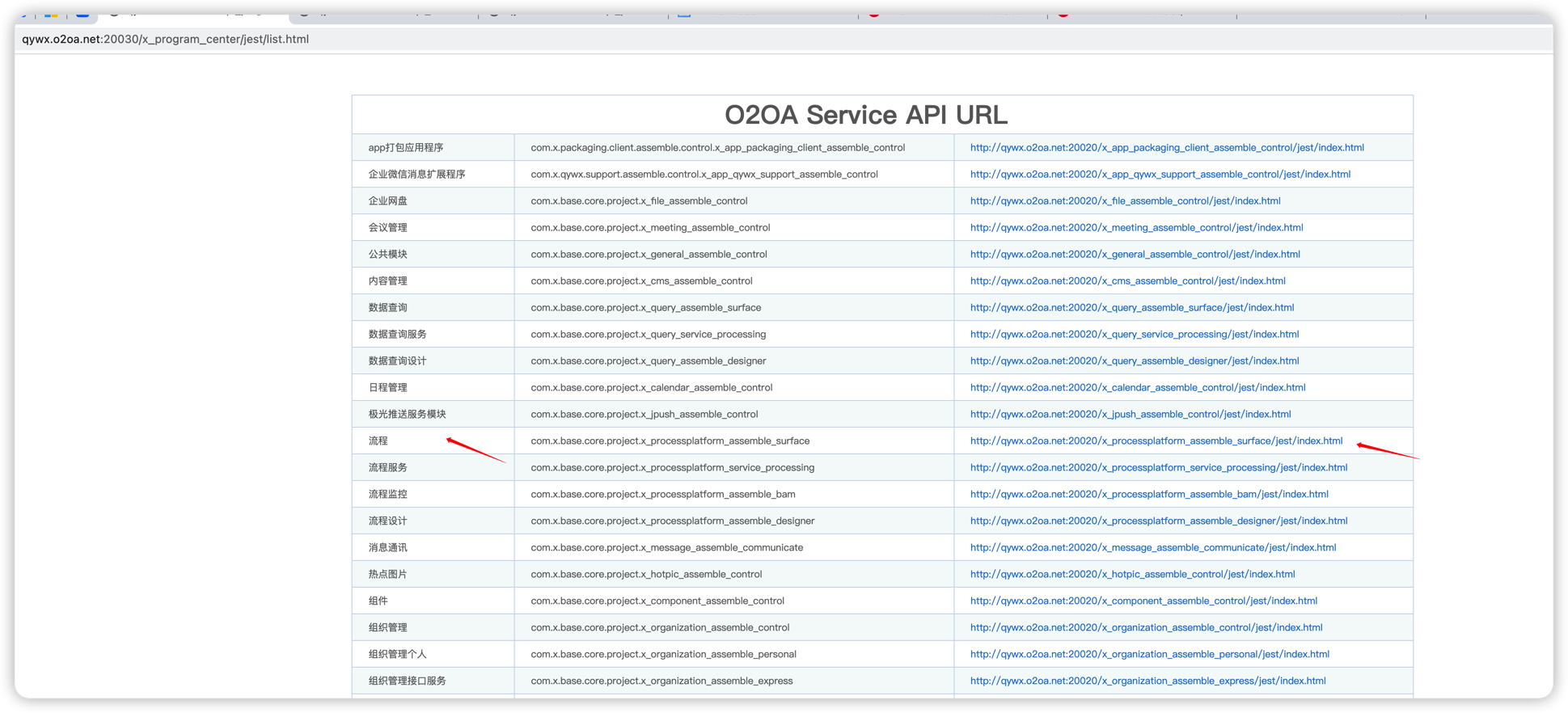Visit the x_cms_assemble_control API link
Viewport: 1568px width, 713px height.
pyautogui.click(x=1127, y=281)
